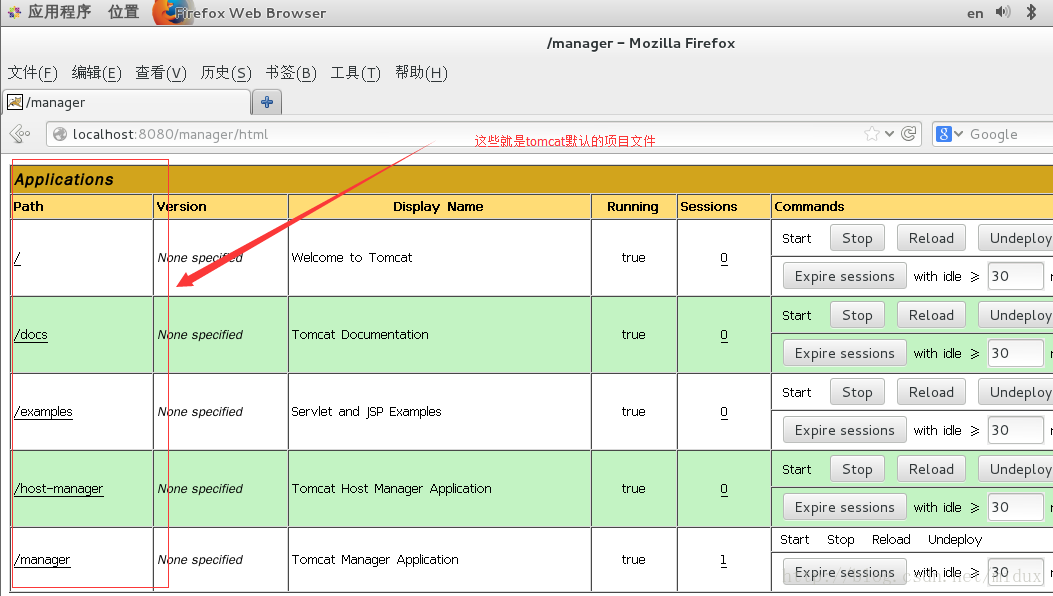Open the 书签(B) bookmarks menu
The image size is (1053, 596).
(x=290, y=73)
